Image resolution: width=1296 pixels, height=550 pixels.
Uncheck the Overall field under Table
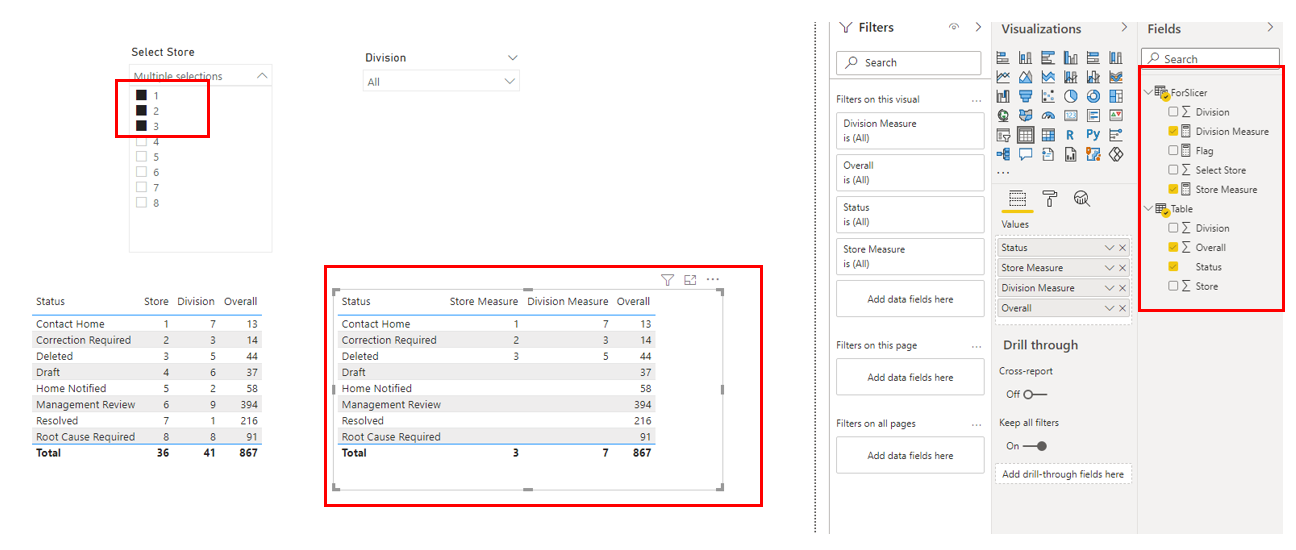coord(1174,247)
